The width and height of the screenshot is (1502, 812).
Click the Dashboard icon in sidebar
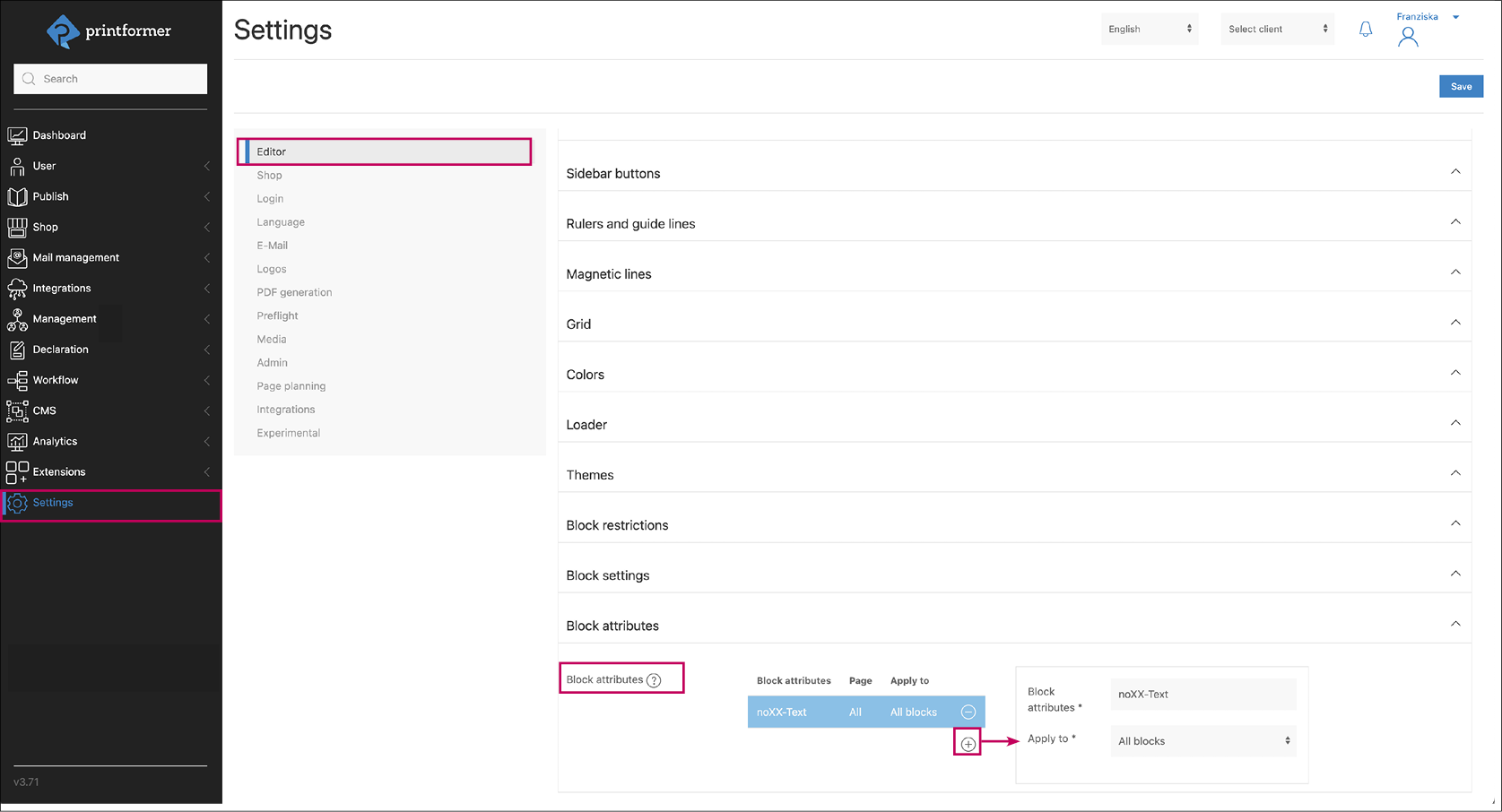pos(17,135)
